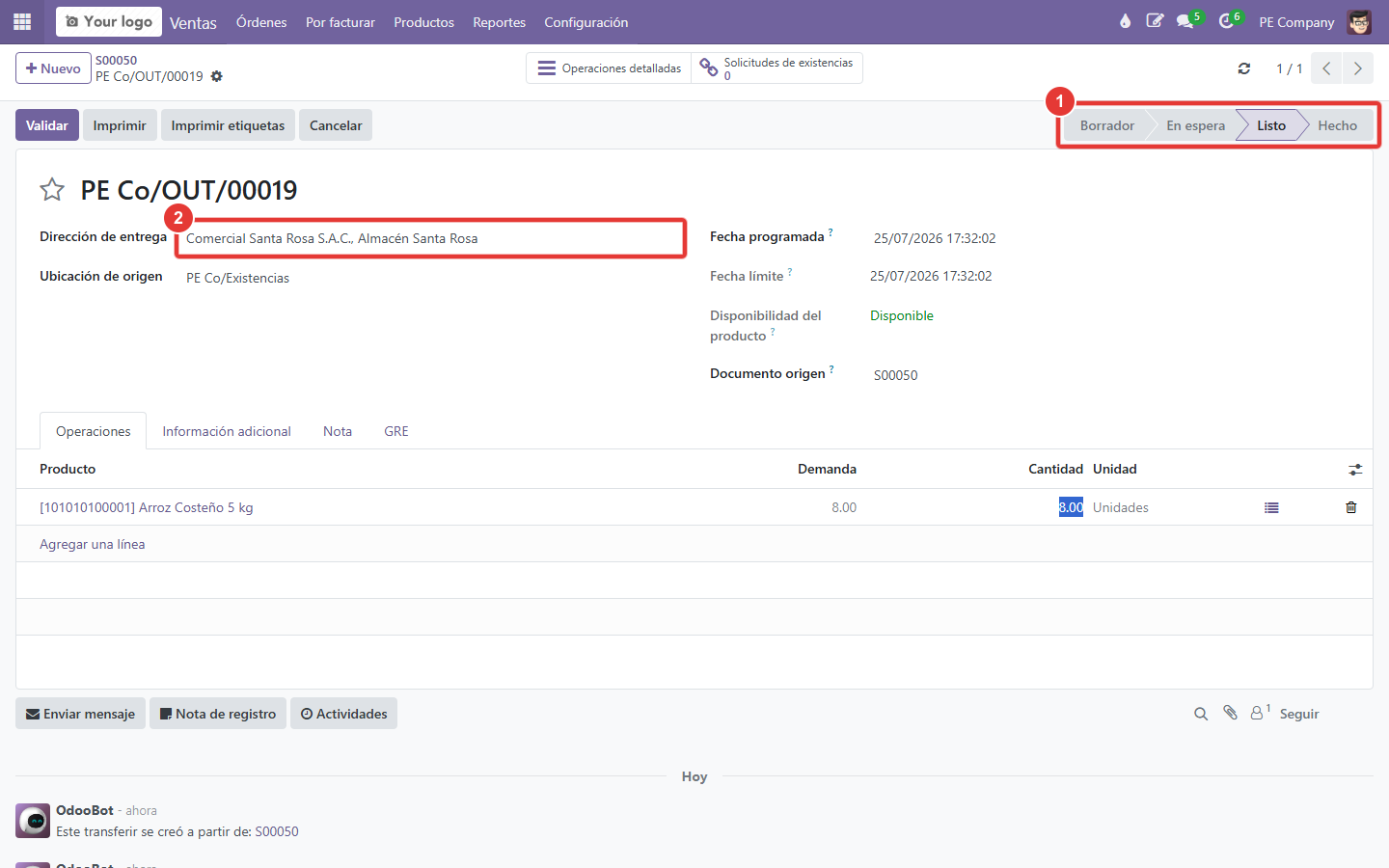
Task: Open conversations chat icon in top bar
Action: (1186, 21)
